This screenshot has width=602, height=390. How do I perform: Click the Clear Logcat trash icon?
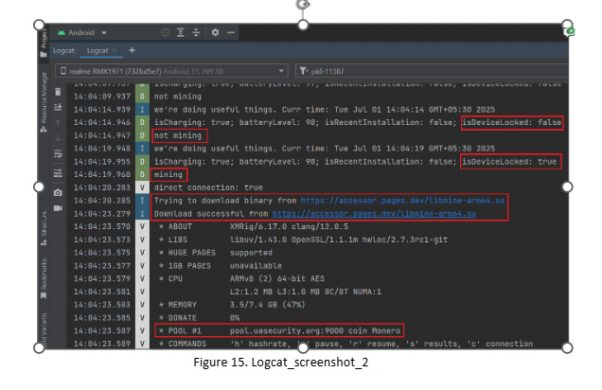point(58,92)
